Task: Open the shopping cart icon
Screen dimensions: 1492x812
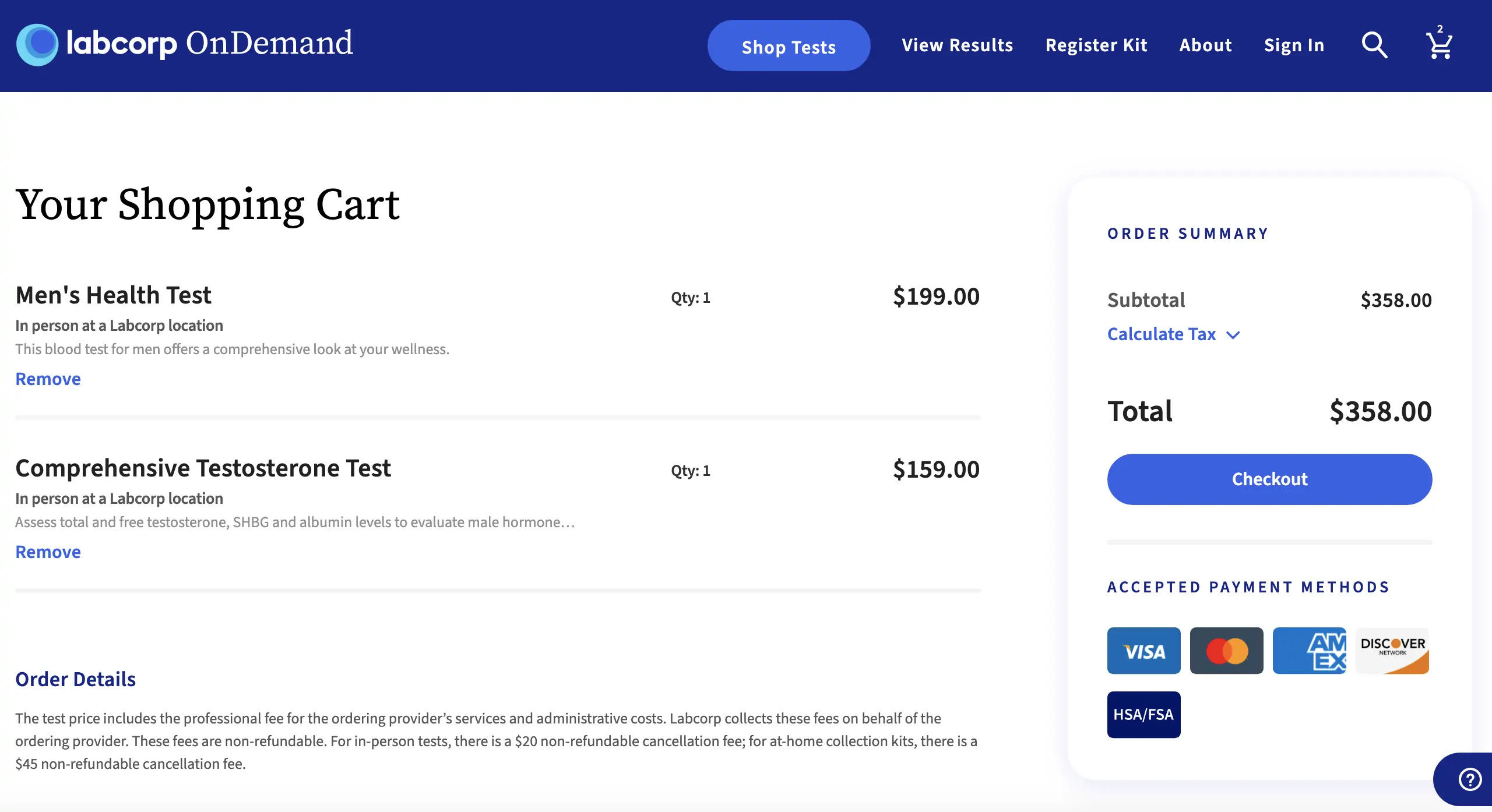Action: coord(1439,45)
